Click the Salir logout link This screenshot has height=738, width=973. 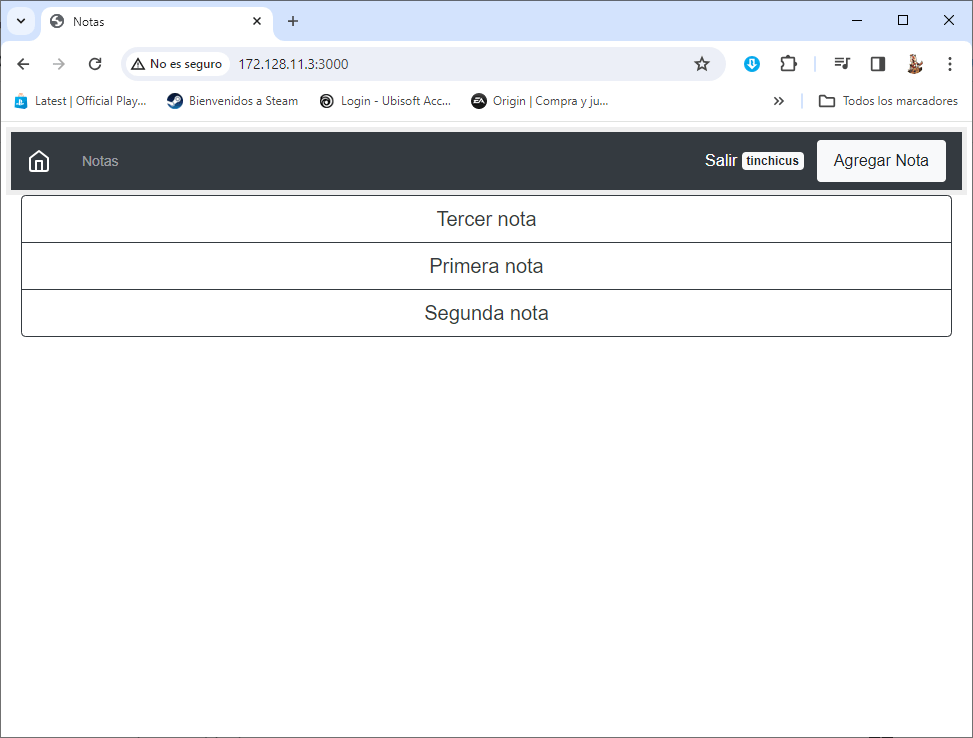[720, 161]
